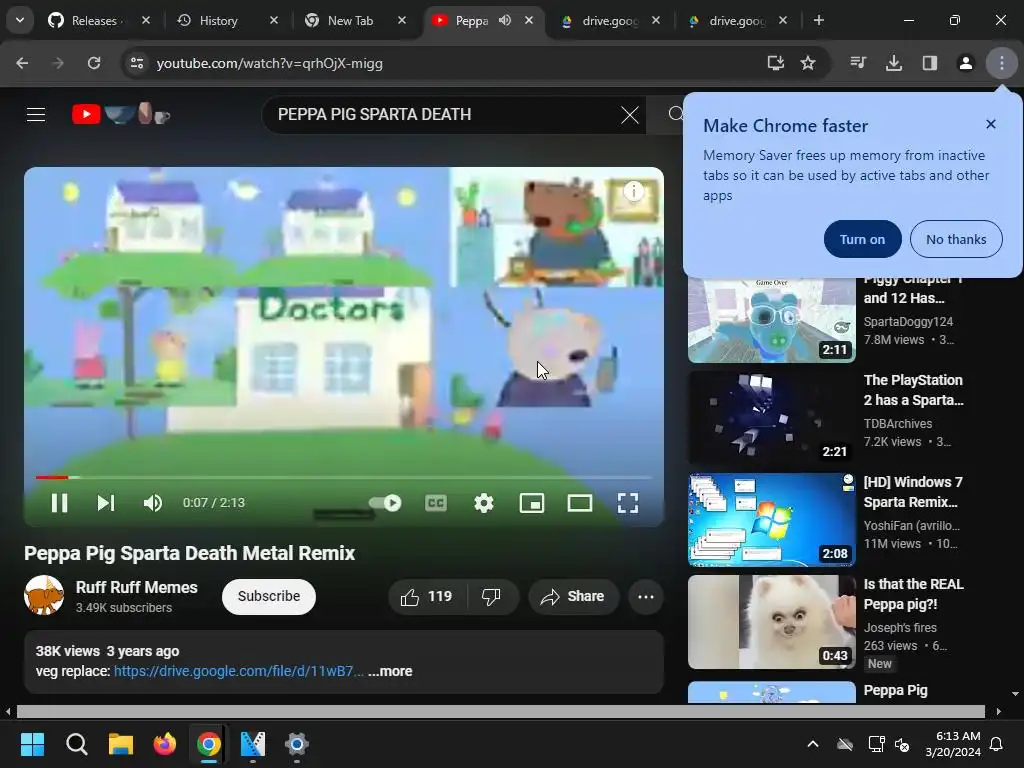
Task: Open the tab search dropdown arrow
Action: 20,20
